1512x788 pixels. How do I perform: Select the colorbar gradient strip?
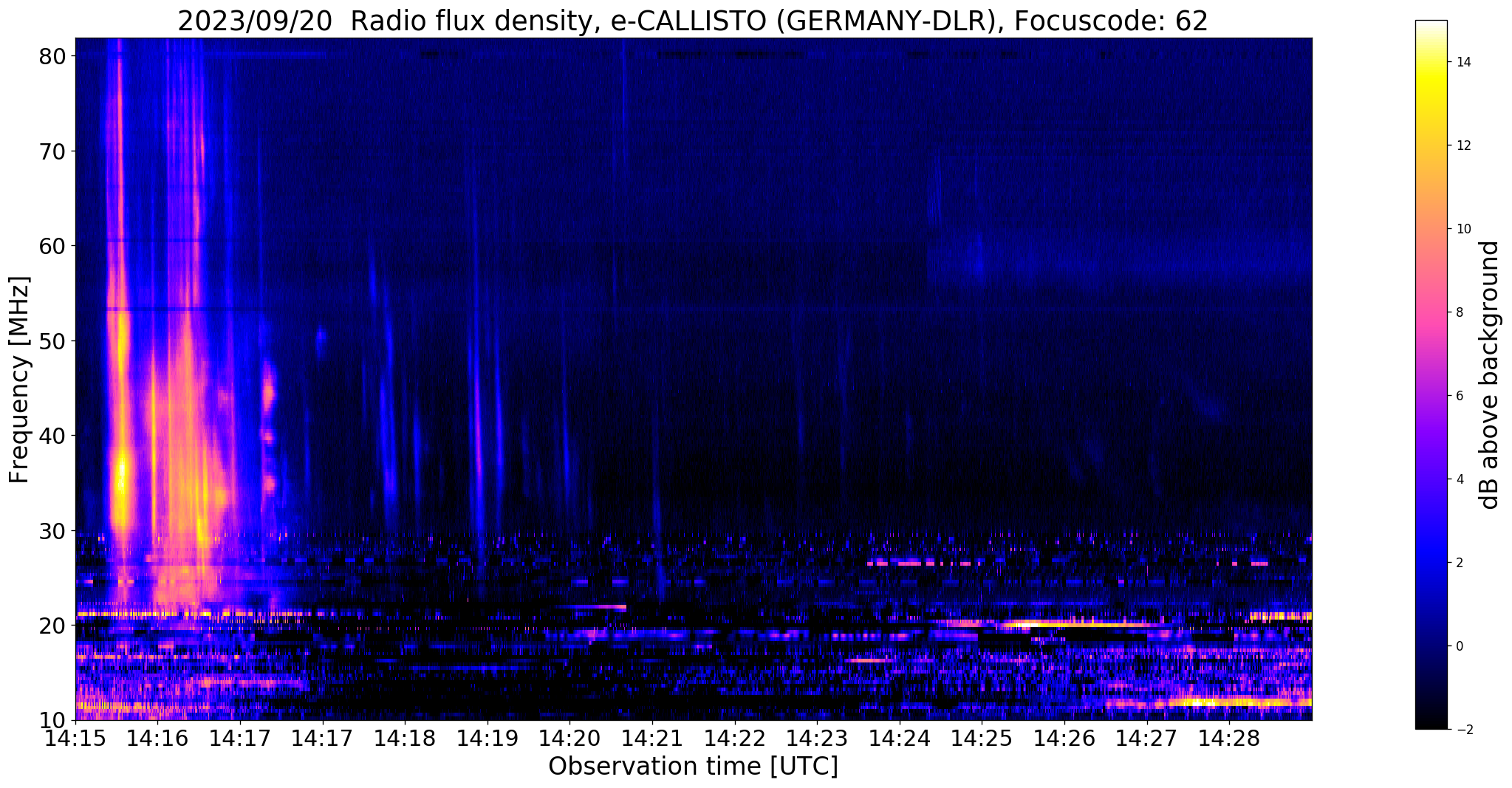tap(1431, 374)
